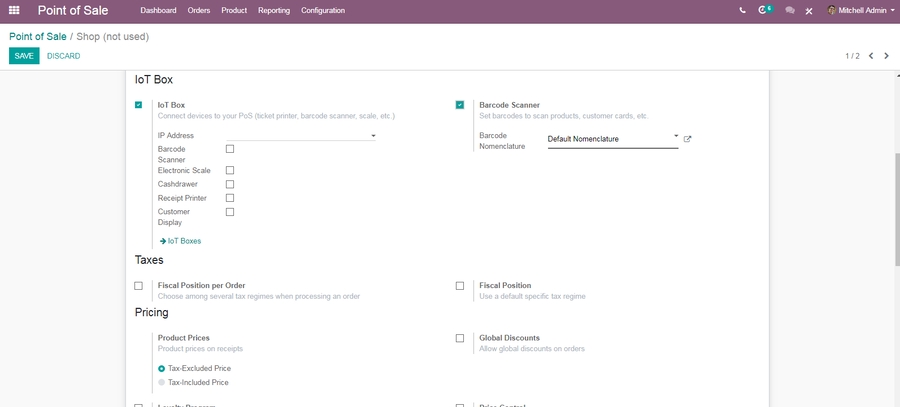This screenshot has width=900, height=407.
Task: Click the developer tools icon
Action: [809, 10]
